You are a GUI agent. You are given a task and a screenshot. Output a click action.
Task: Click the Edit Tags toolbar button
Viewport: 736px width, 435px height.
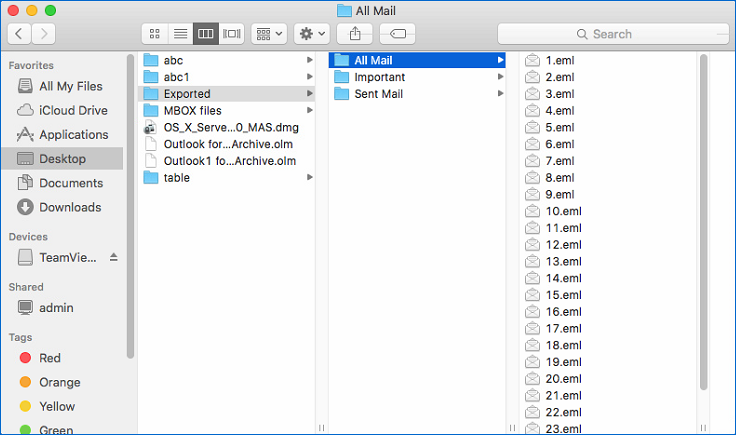click(397, 34)
